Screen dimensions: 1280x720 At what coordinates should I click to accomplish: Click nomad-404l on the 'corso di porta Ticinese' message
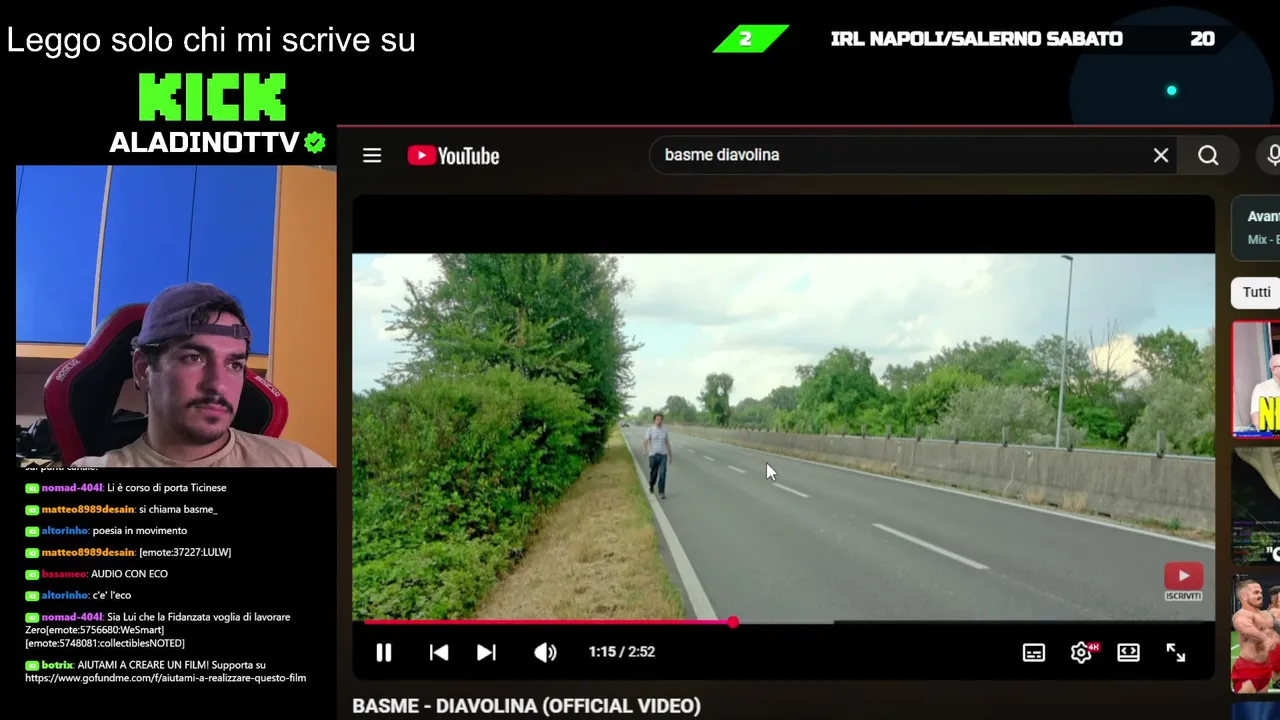(x=71, y=488)
